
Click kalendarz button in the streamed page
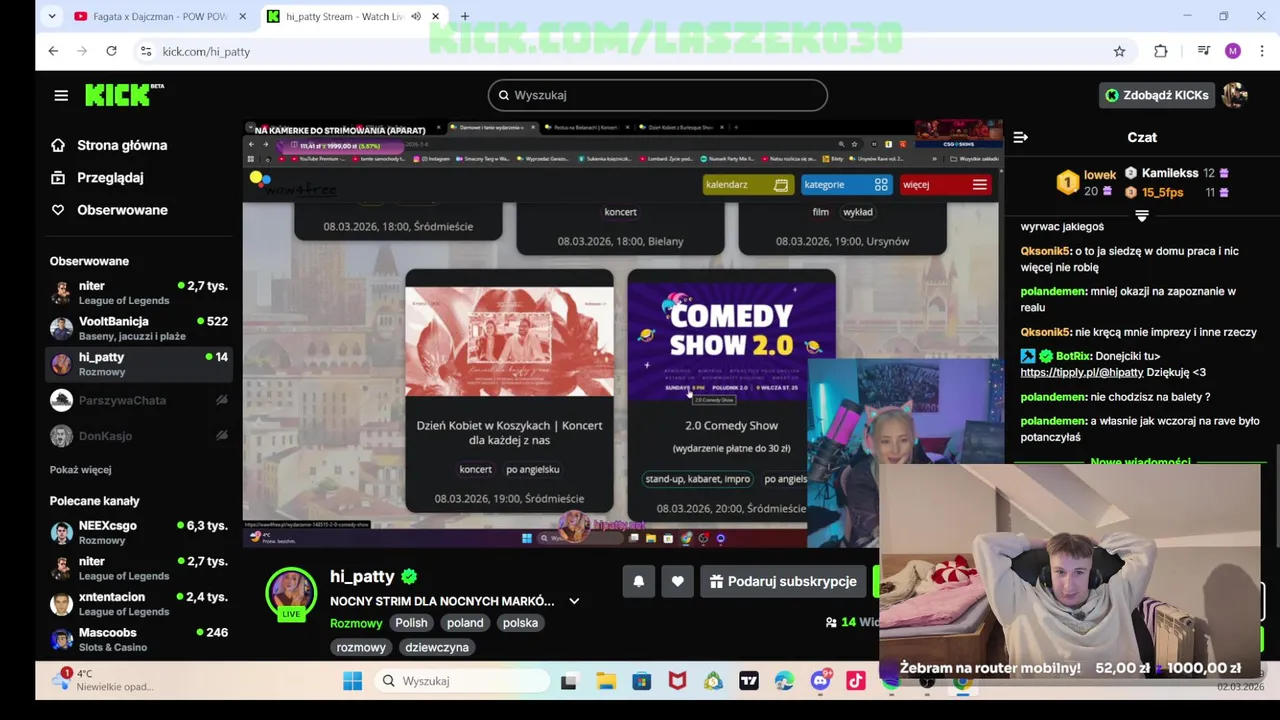coord(747,185)
